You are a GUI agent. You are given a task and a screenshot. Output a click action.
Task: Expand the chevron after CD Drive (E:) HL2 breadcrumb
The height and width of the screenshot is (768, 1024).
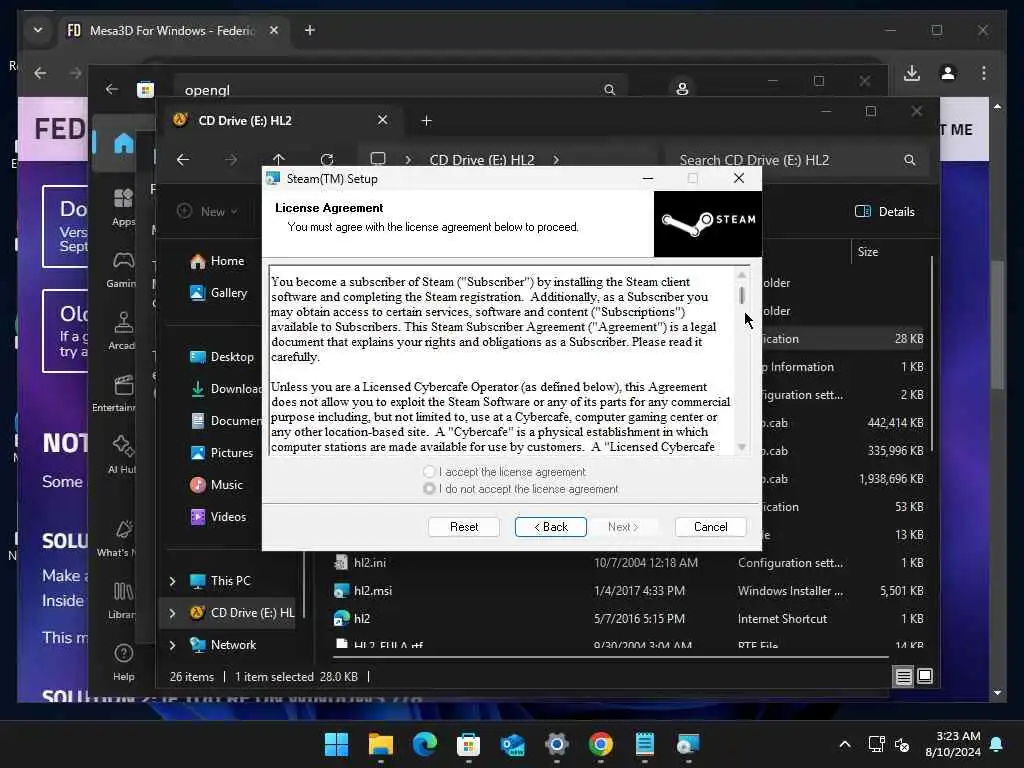[x=556, y=160]
